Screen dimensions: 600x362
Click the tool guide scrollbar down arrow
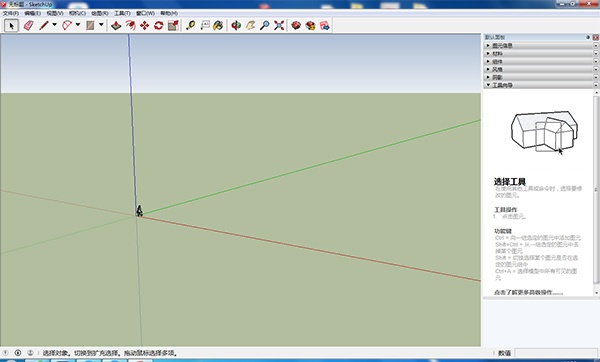coord(596,293)
